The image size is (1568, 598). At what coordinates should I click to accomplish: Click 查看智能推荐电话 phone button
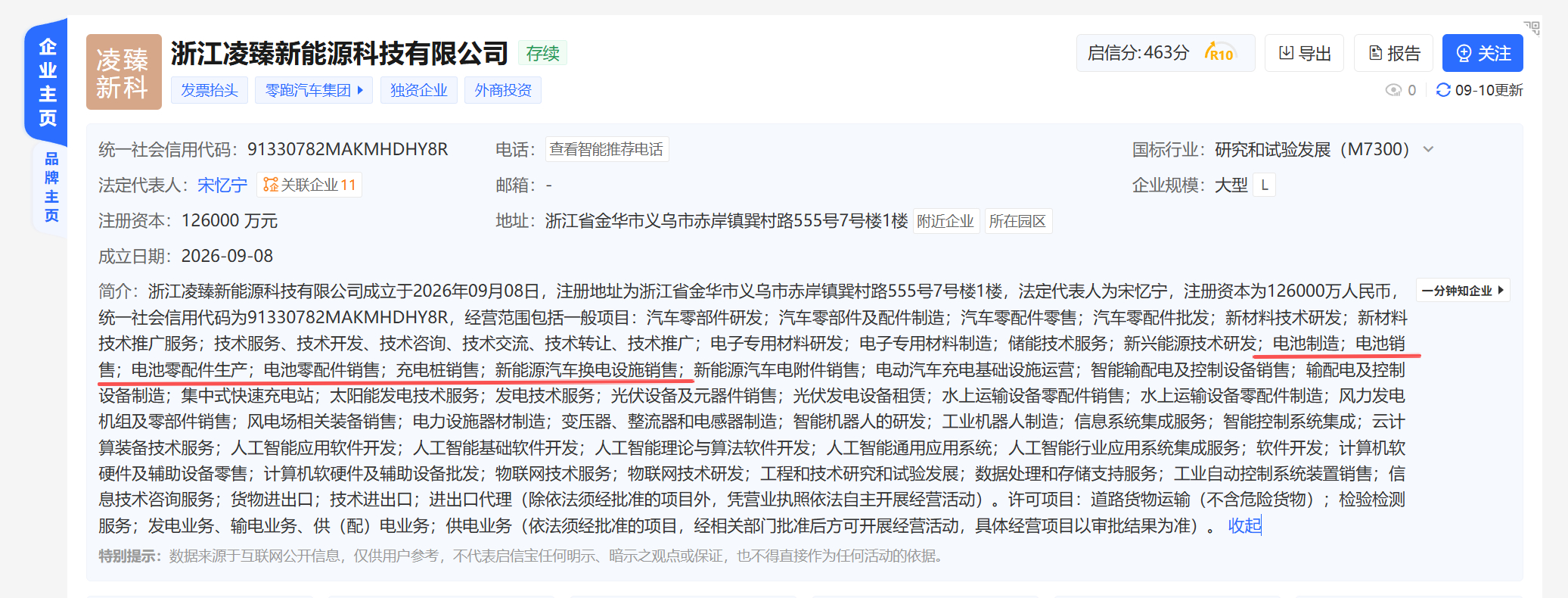coord(607,149)
